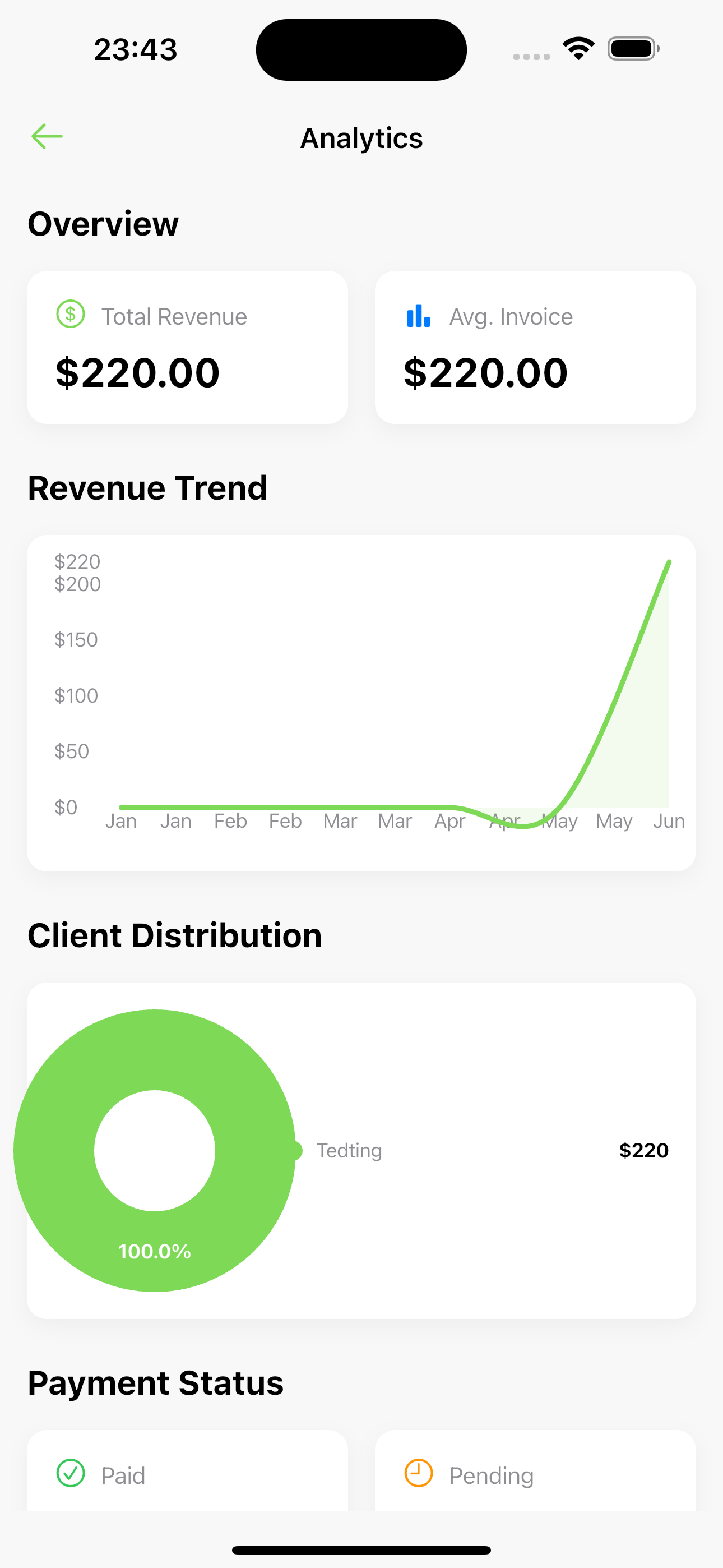Open the Pending status card
The image size is (723, 1568).
coord(536,1470)
